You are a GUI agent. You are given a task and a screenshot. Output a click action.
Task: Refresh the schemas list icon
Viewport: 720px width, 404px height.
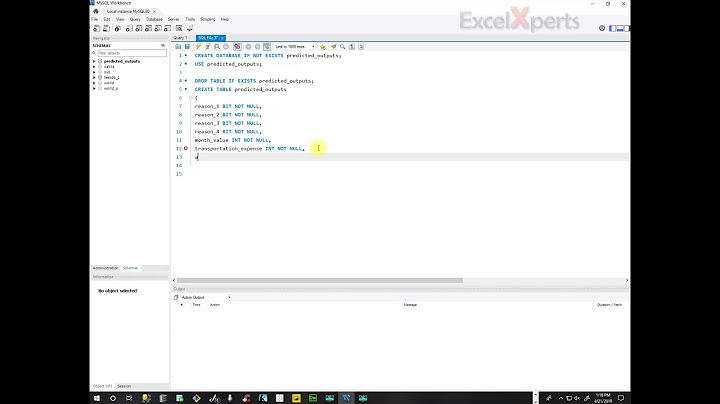click(x=163, y=45)
